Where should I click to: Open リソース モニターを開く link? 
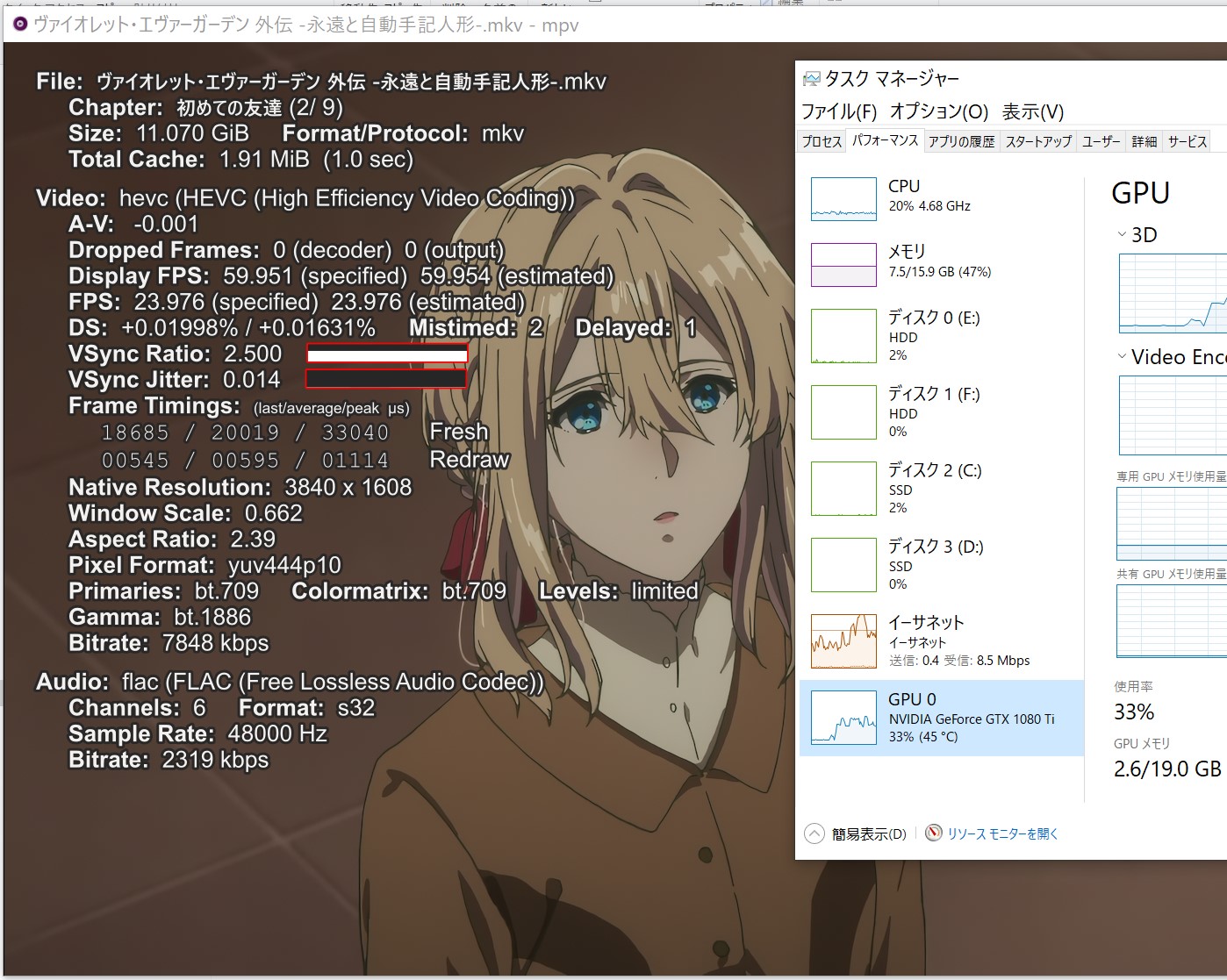tap(1002, 833)
